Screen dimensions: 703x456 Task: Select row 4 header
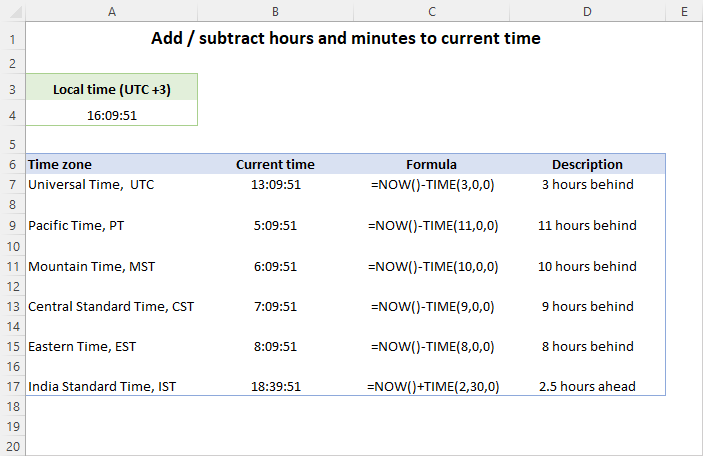point(12,115)
